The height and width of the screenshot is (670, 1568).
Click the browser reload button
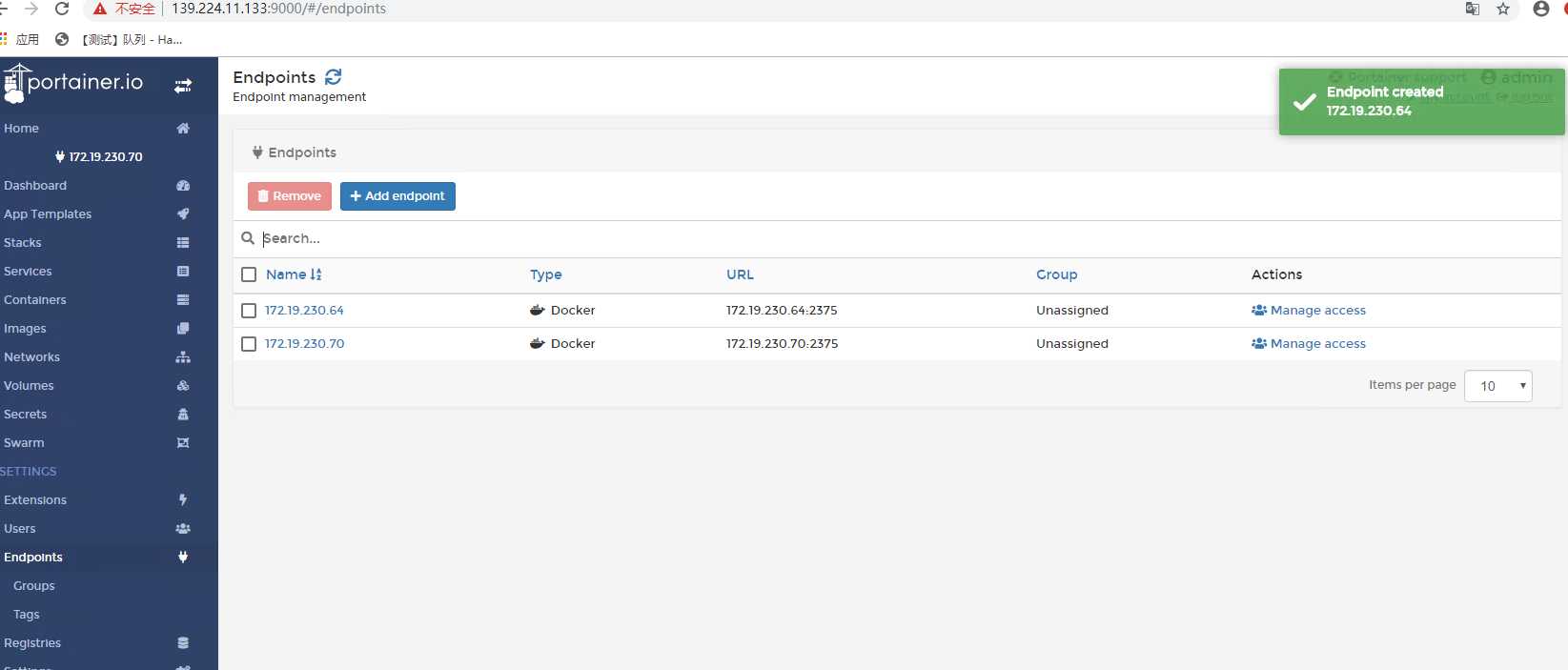[x=62, y=9]
